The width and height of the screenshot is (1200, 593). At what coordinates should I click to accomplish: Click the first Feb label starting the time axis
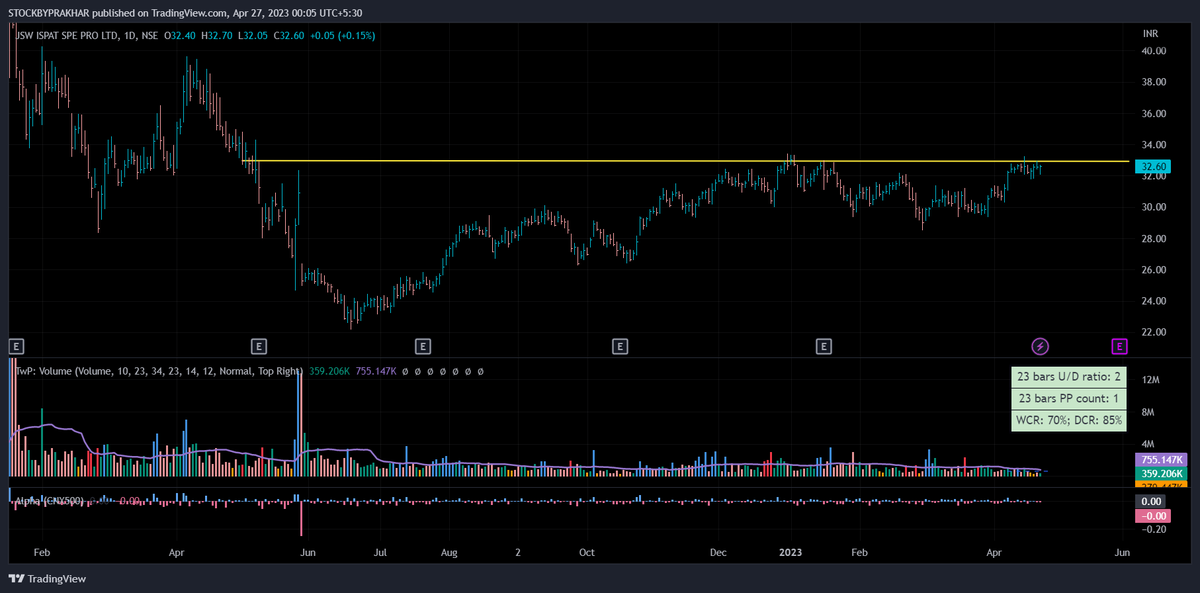click(42, 552)
